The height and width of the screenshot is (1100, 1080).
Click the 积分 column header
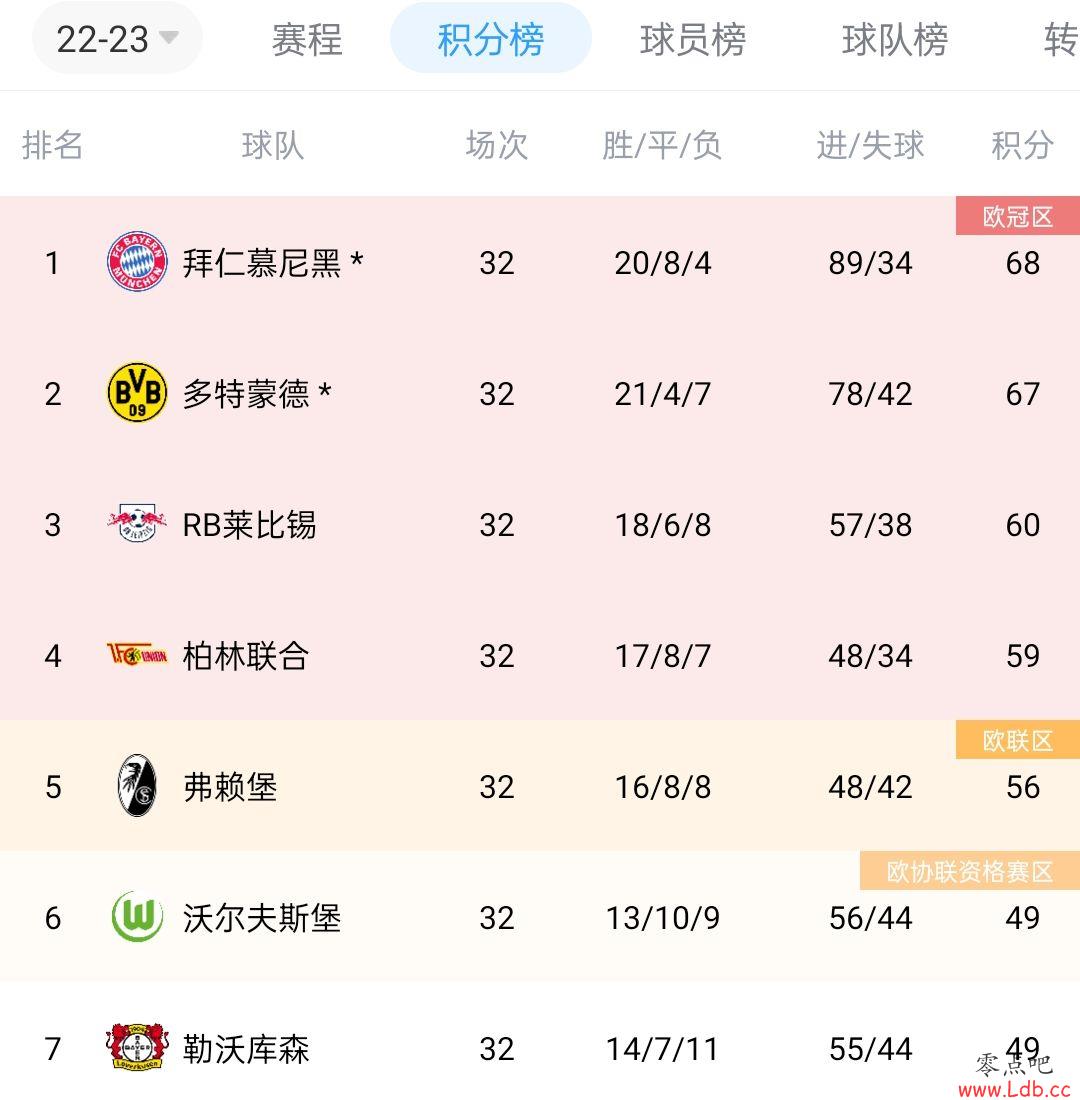pos(1022,145)
